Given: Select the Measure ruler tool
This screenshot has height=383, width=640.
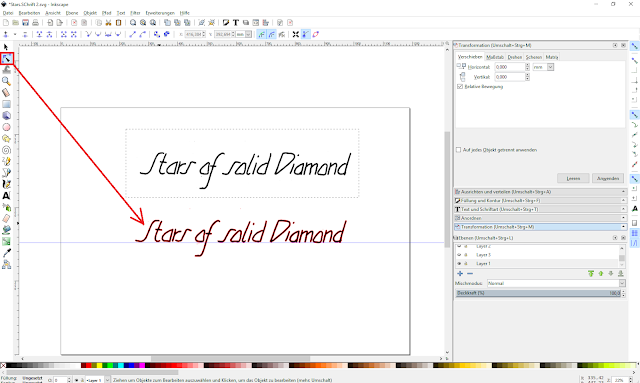Looking at the screenshot, I should pos(6,93).
